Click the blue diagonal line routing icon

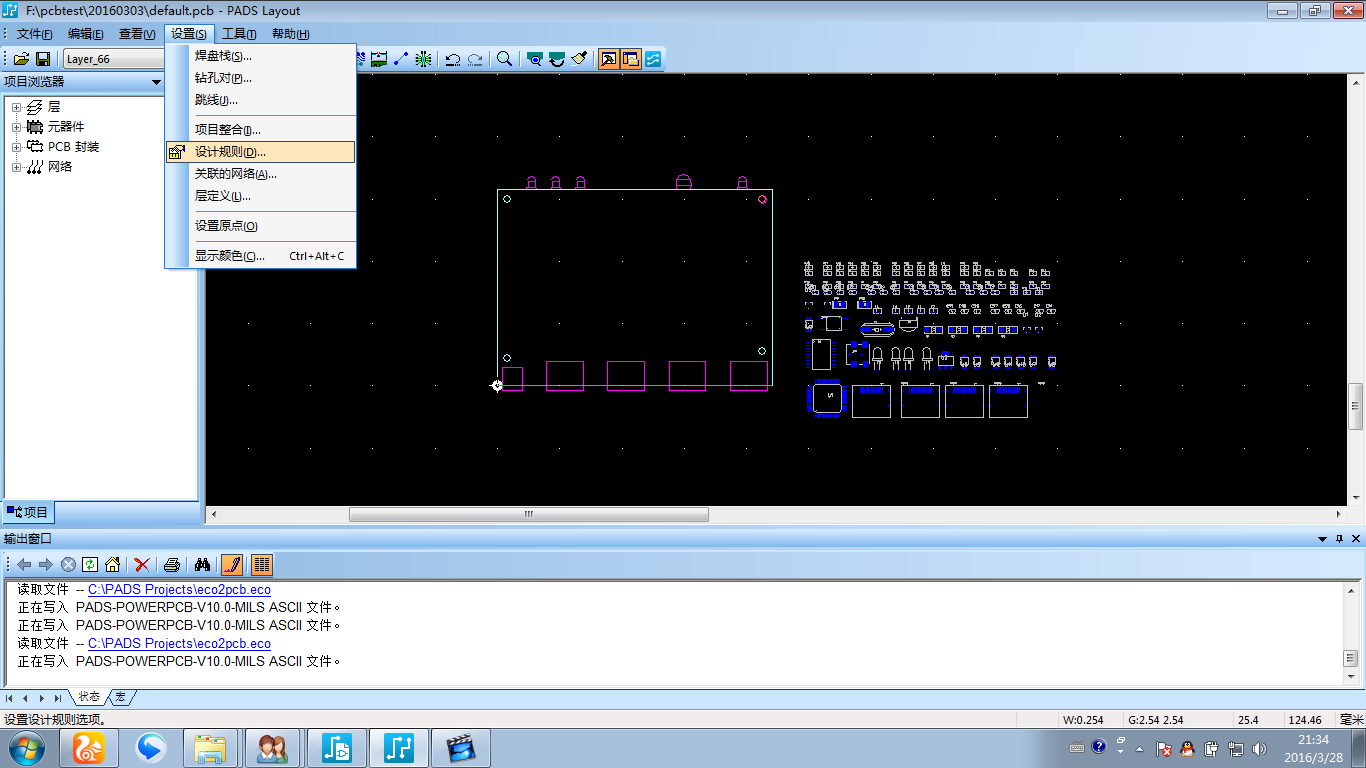click(x=401, y=59)
